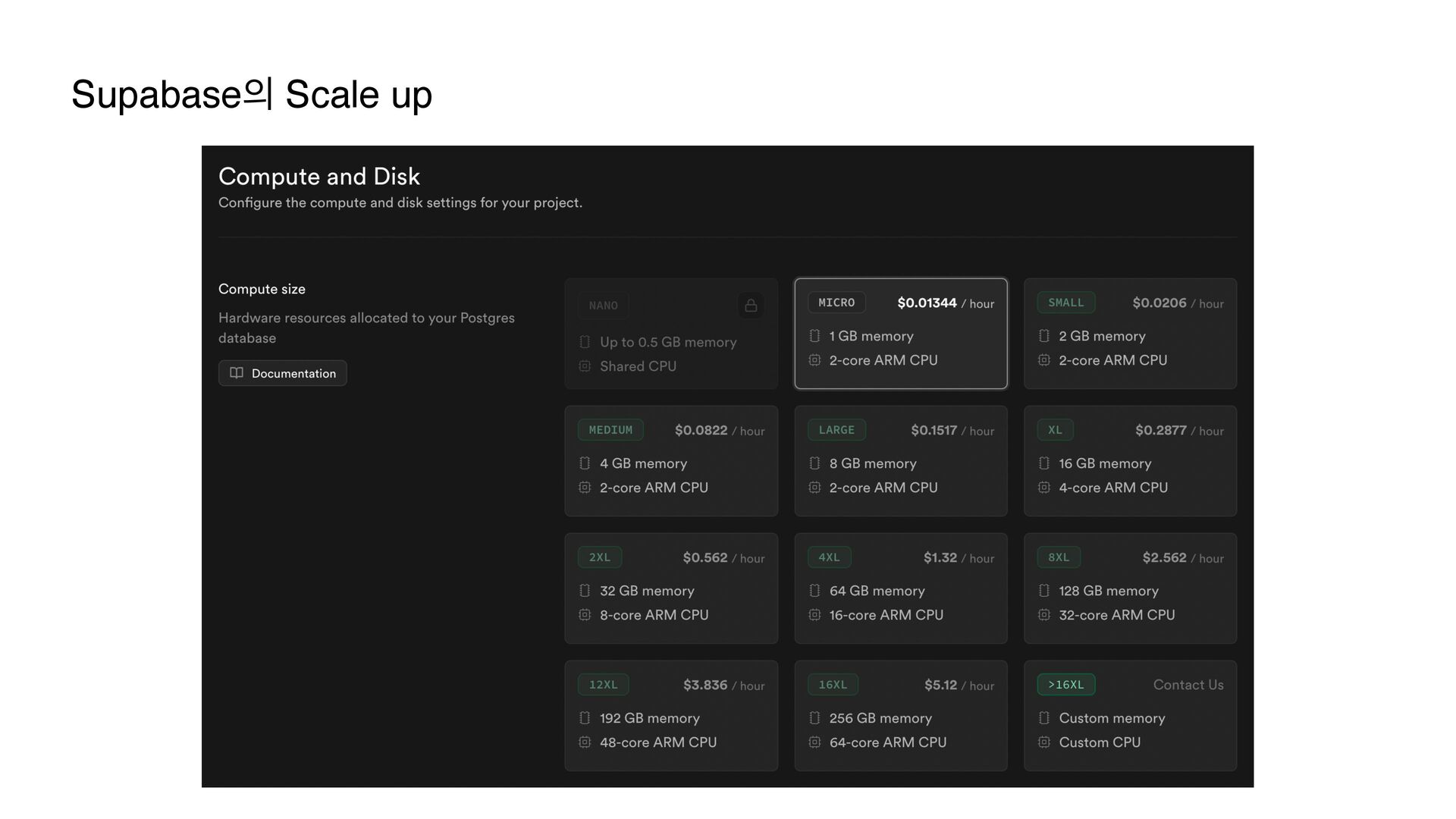Screen dimensions: 1456x819
Task: Click the $0.01344 / hour price
Action: [946, 303]
